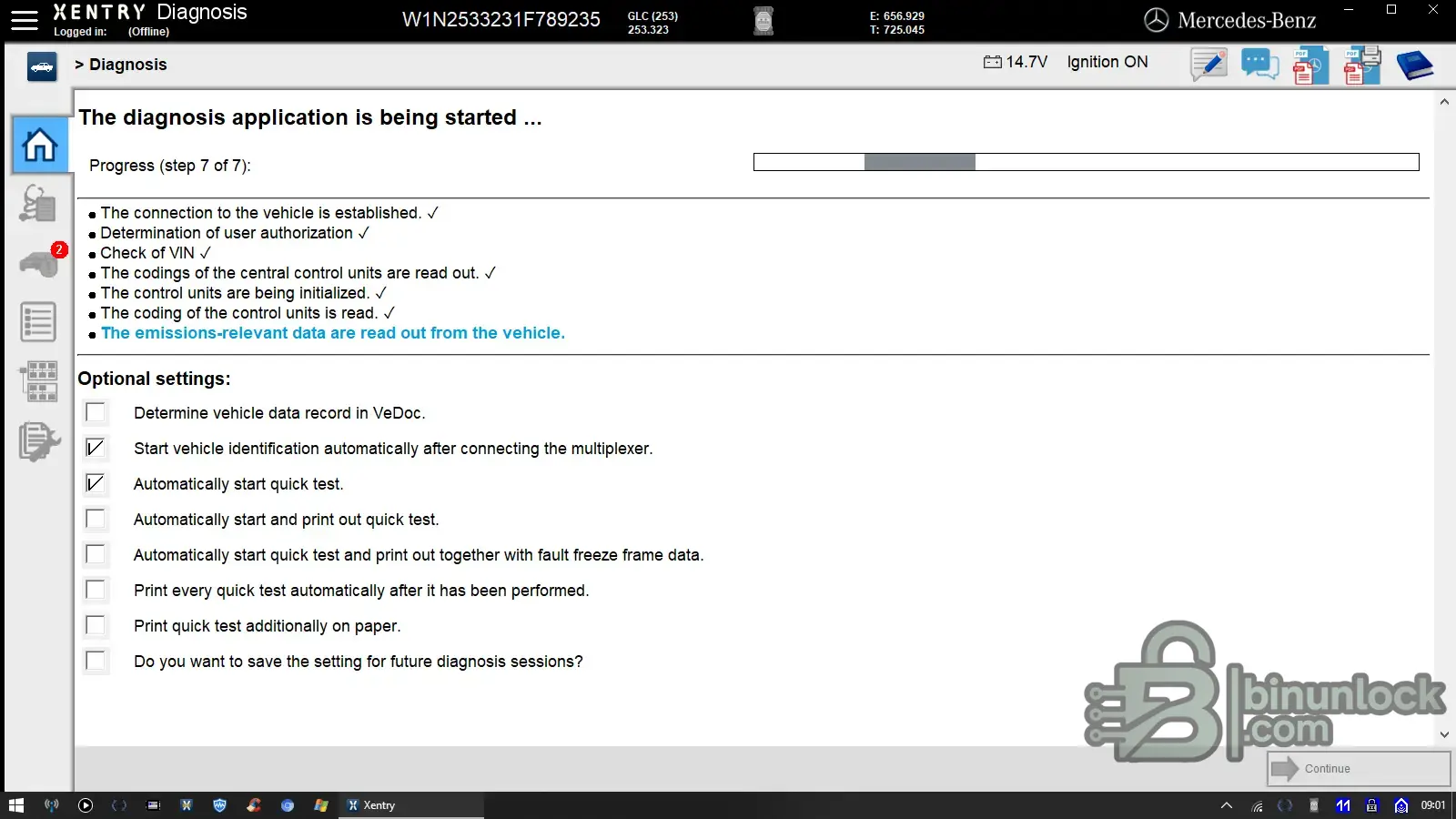Click the PDF printer icon in the toolbar

pyautogui.click(x=1362, y=66)
